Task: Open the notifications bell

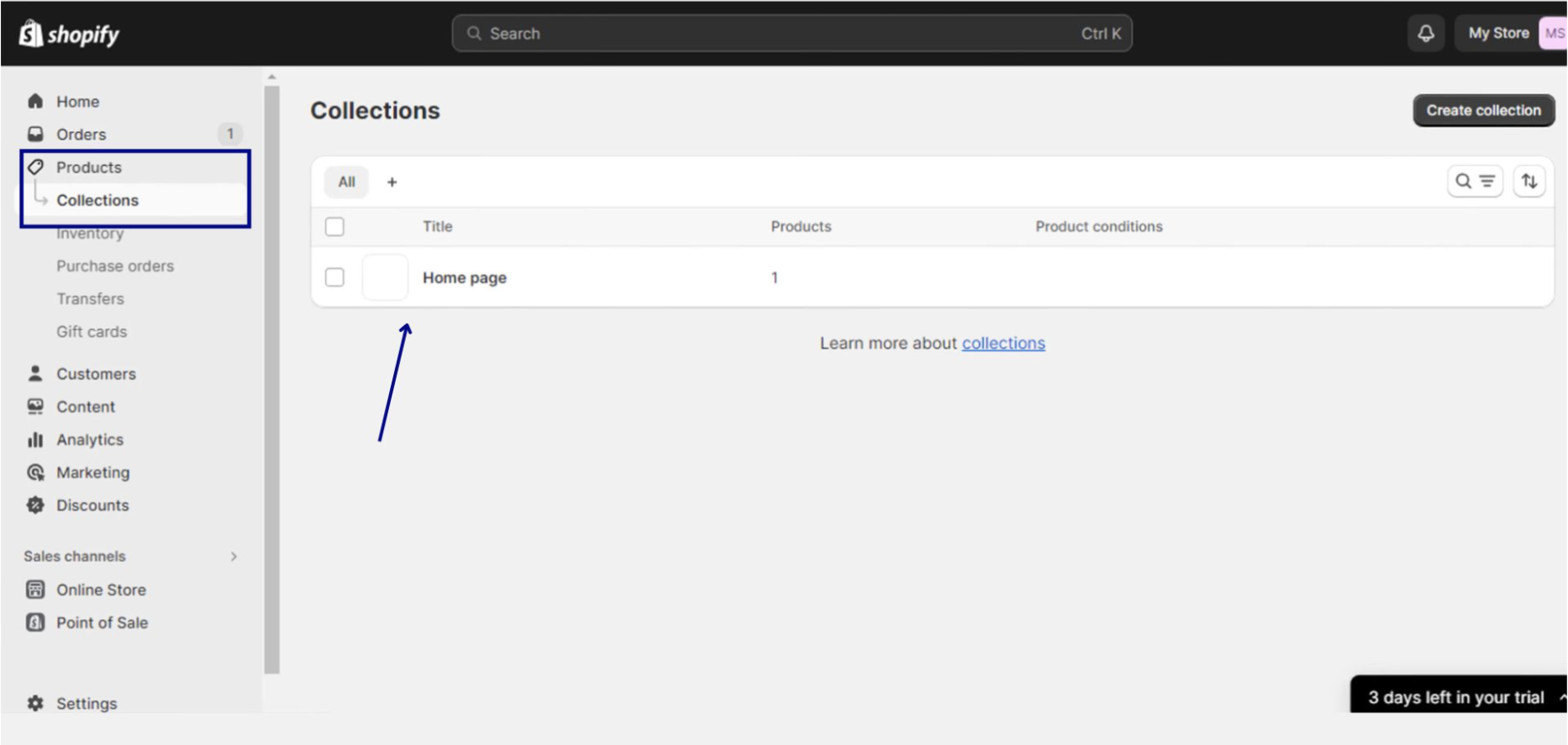Action: (1426, 34)
